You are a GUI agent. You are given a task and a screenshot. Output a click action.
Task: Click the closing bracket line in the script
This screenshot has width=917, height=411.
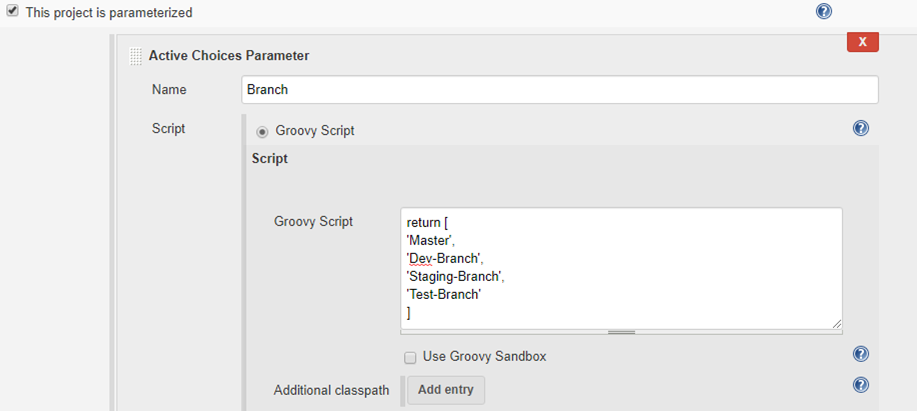coord(409,312)
